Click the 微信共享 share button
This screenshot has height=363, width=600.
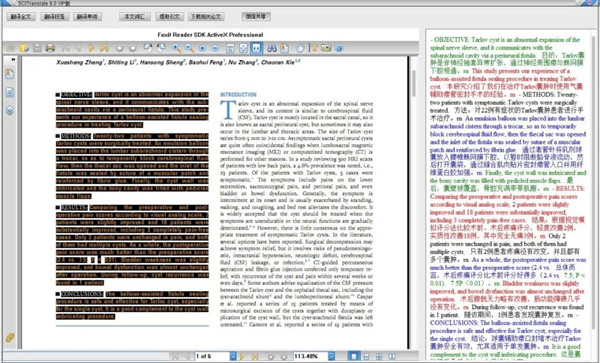click(256, 16)
